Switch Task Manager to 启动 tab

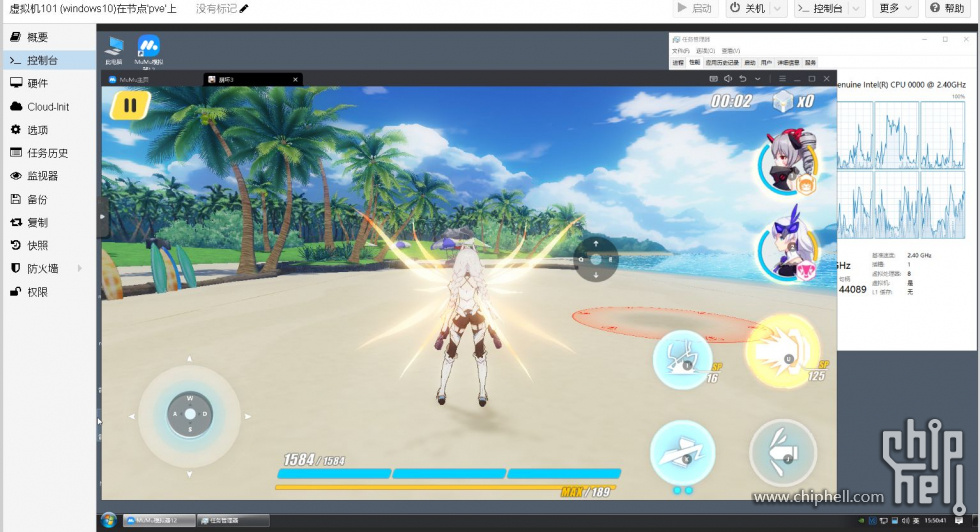click(750, 63)
